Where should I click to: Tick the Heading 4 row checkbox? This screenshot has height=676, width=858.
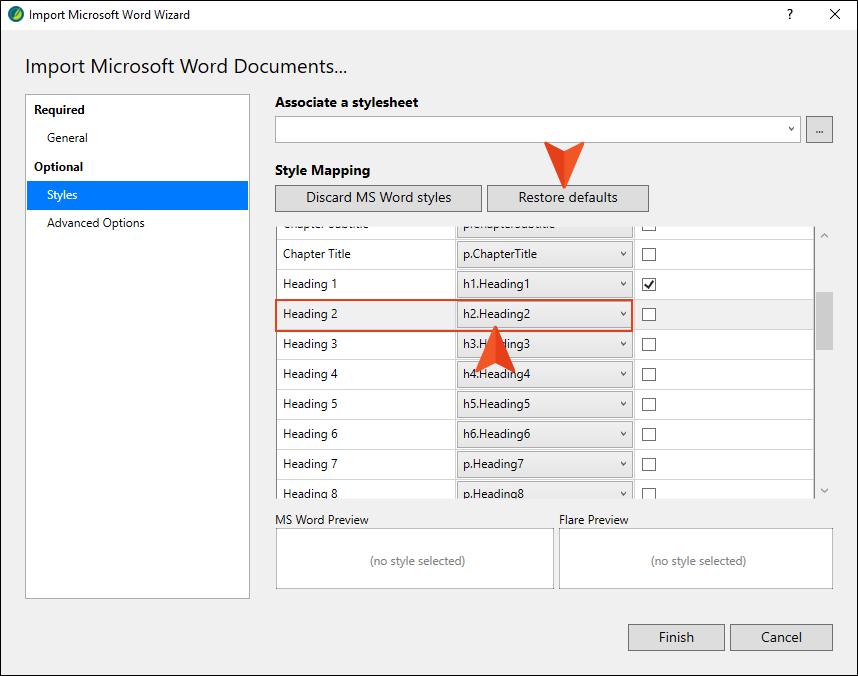click(649, 374)
